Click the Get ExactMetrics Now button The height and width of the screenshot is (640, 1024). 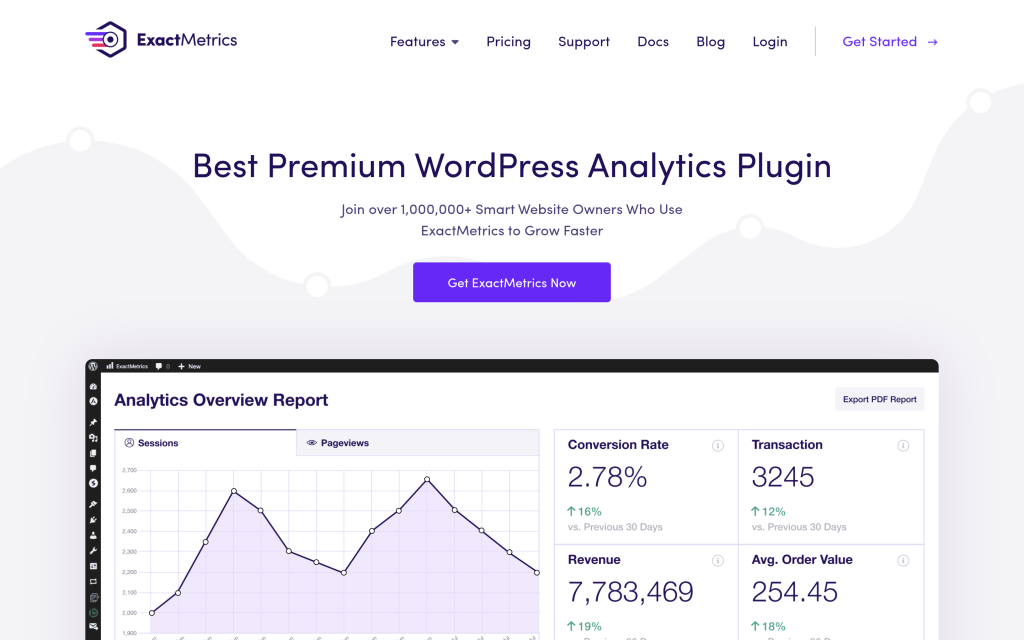point(512,282)
